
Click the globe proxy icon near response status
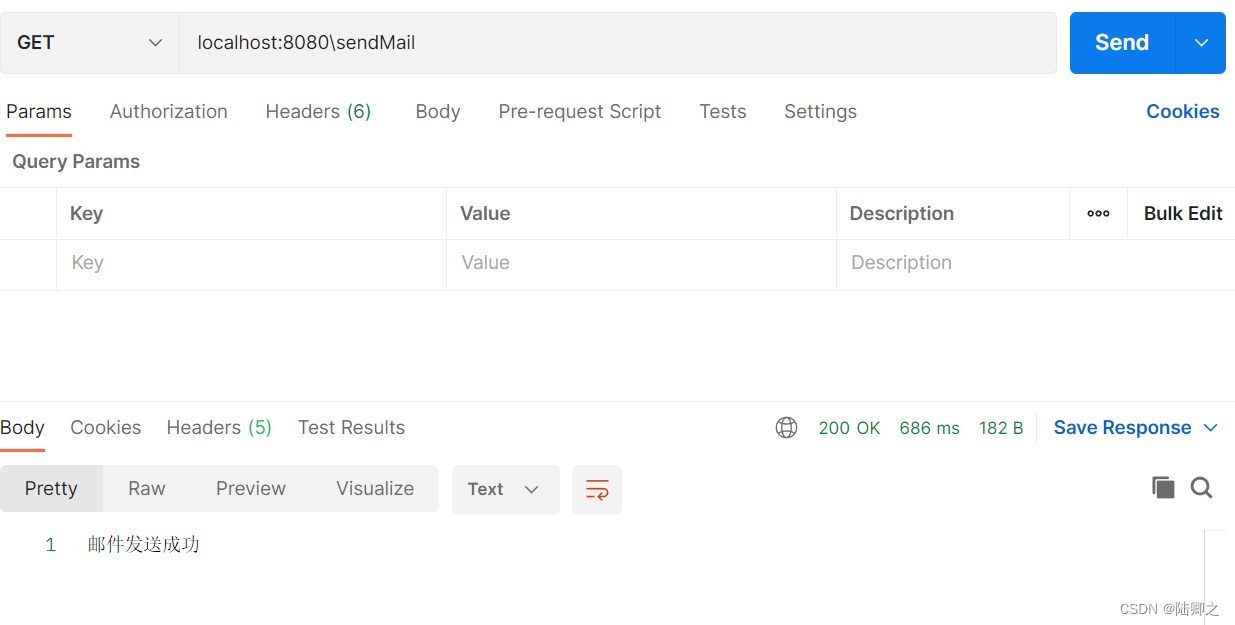click(x=787, y=427)
